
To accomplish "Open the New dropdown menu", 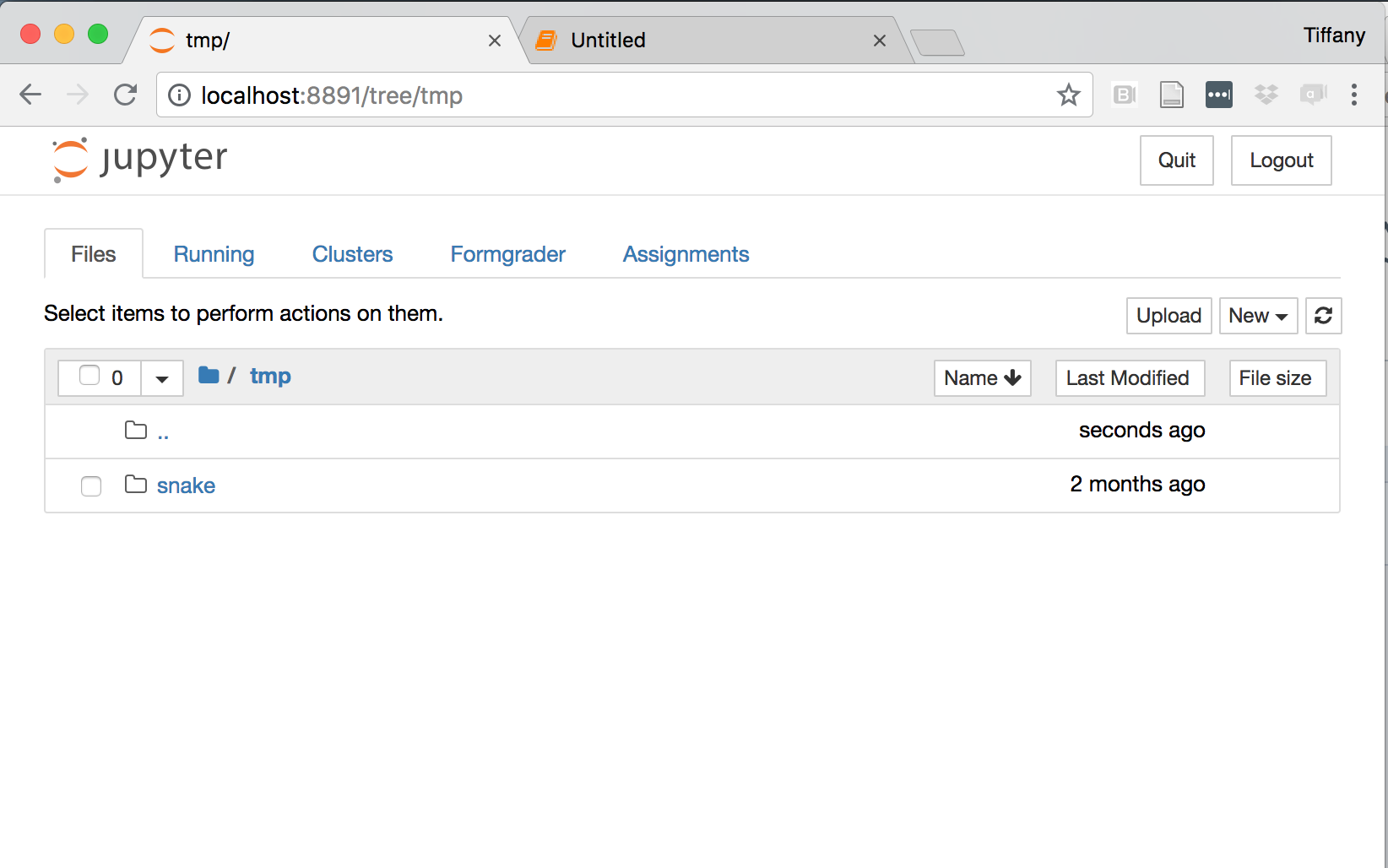I will (x=1257, y=316).
